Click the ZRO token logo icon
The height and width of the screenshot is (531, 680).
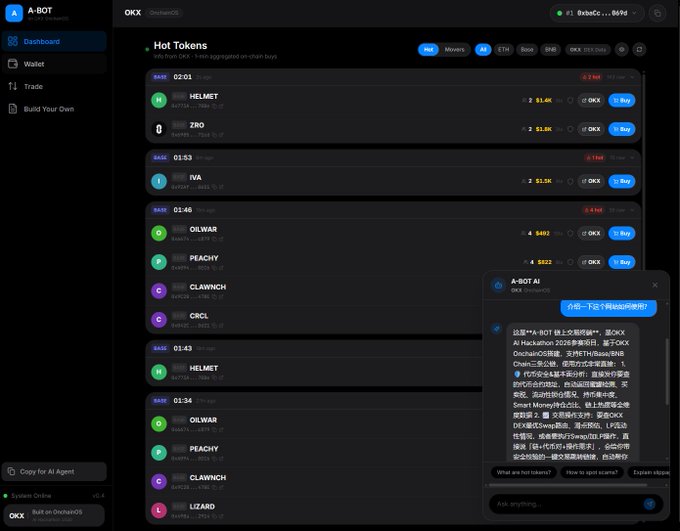tap(158, 129)
